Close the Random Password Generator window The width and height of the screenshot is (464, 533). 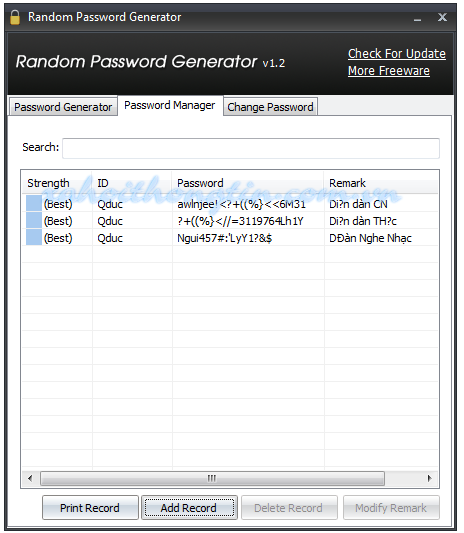pyautogui.click(x=442, y=17)
